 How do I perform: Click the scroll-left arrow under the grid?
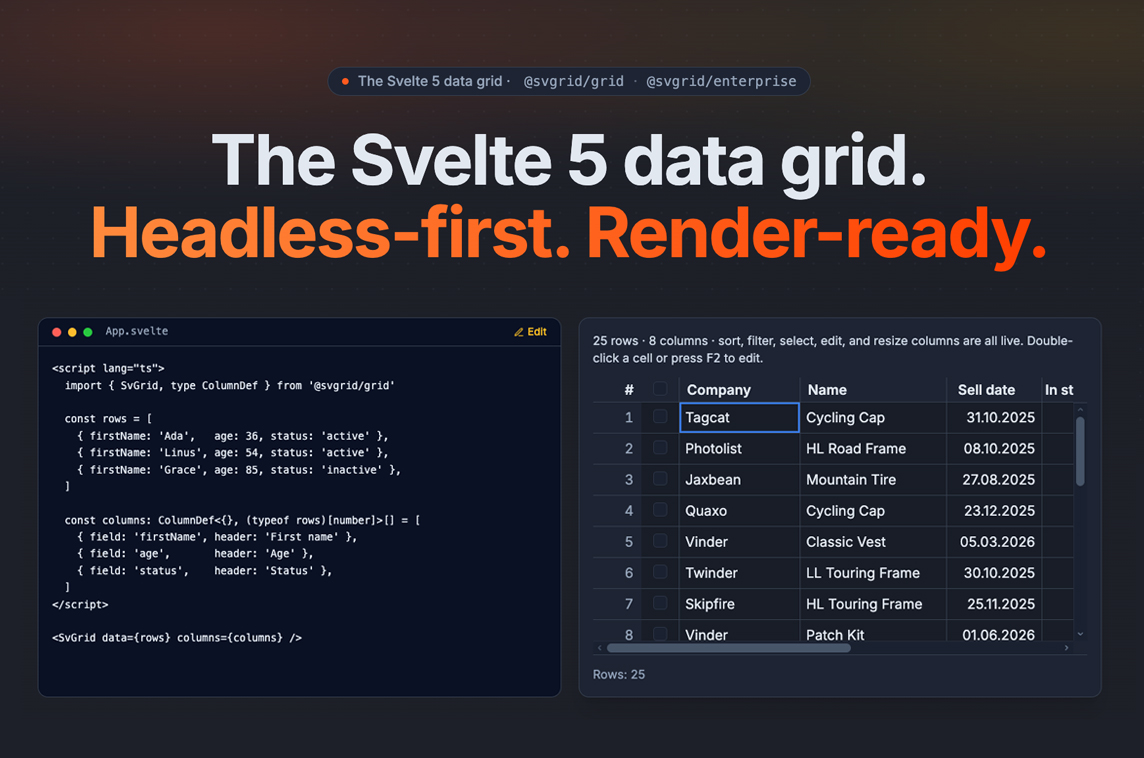[600, 648]
